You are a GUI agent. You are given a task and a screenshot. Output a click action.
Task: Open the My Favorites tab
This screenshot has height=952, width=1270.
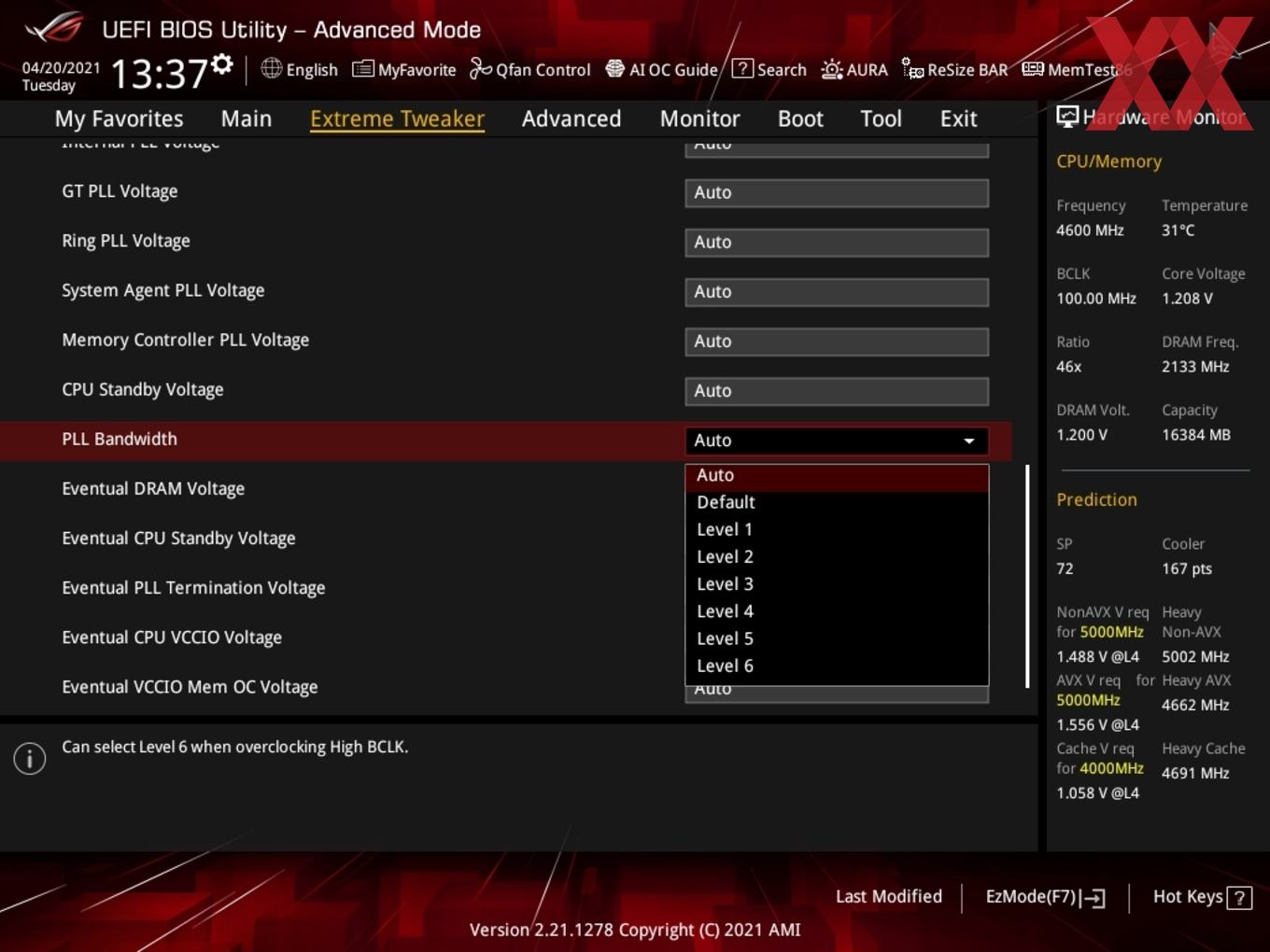[x=119, y=119]
